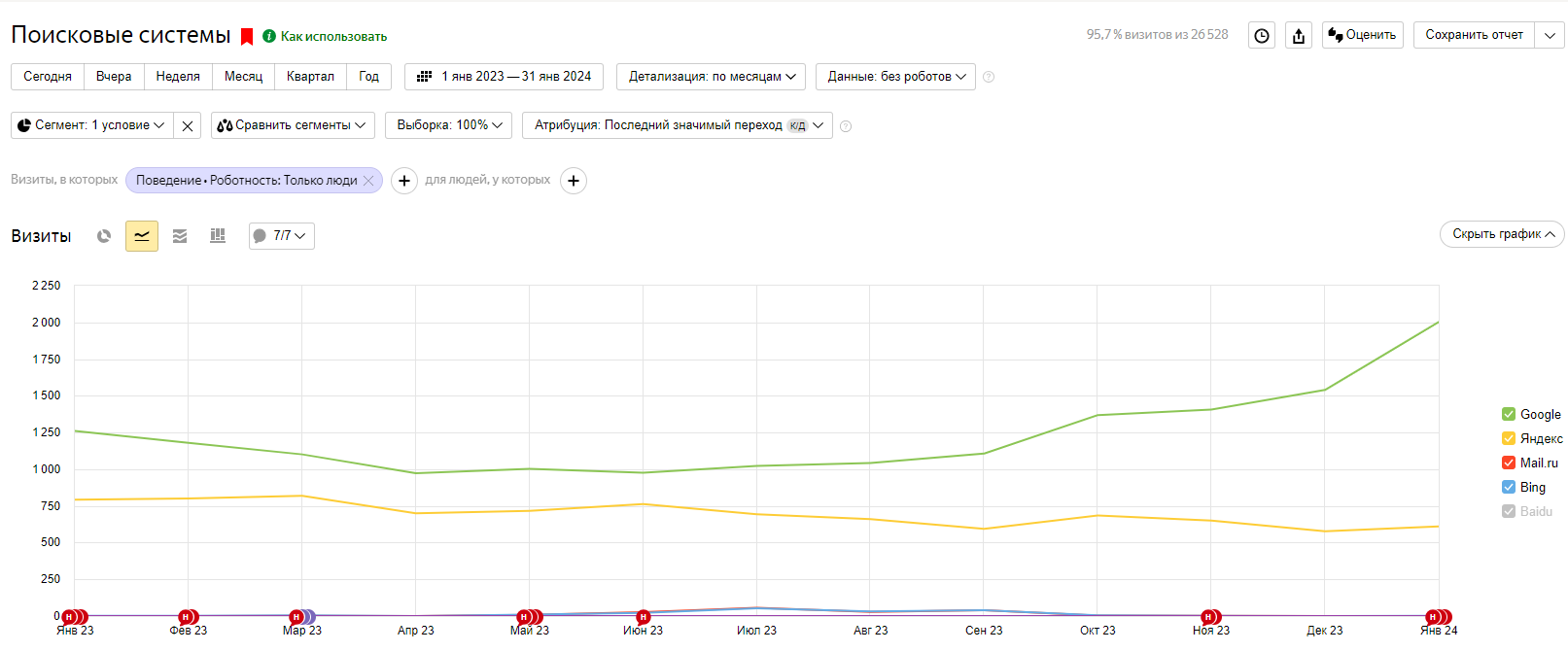This screenshot has height=652, width=1568.
Task: Open the Детализация: по месяцам dropdown
Action: point(711,77)
